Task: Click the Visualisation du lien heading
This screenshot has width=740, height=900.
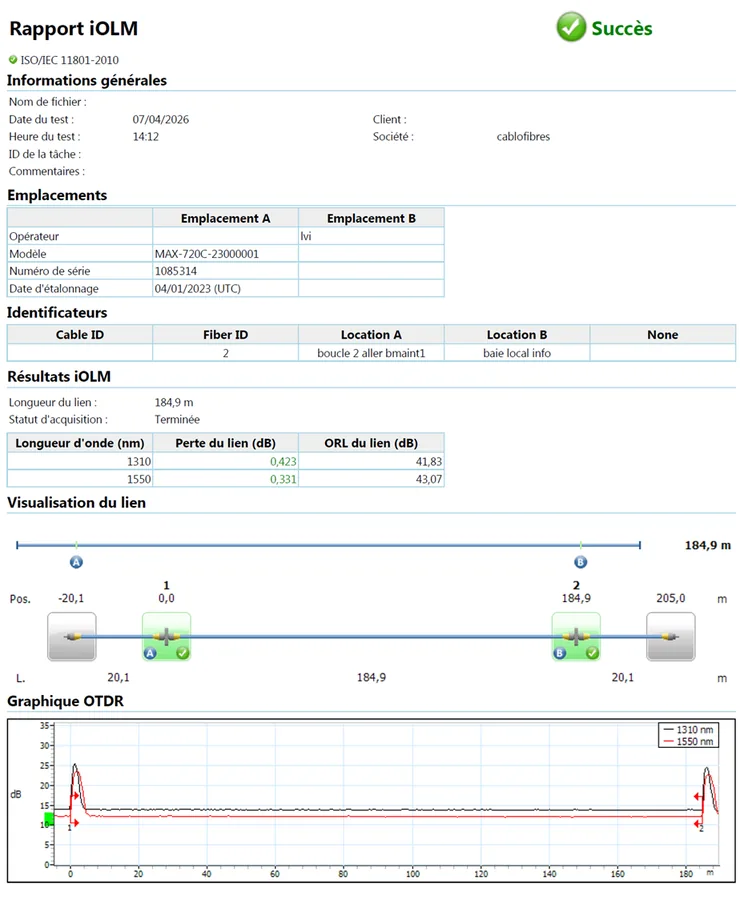Action: pyautogui.click(x=76, y=503)
